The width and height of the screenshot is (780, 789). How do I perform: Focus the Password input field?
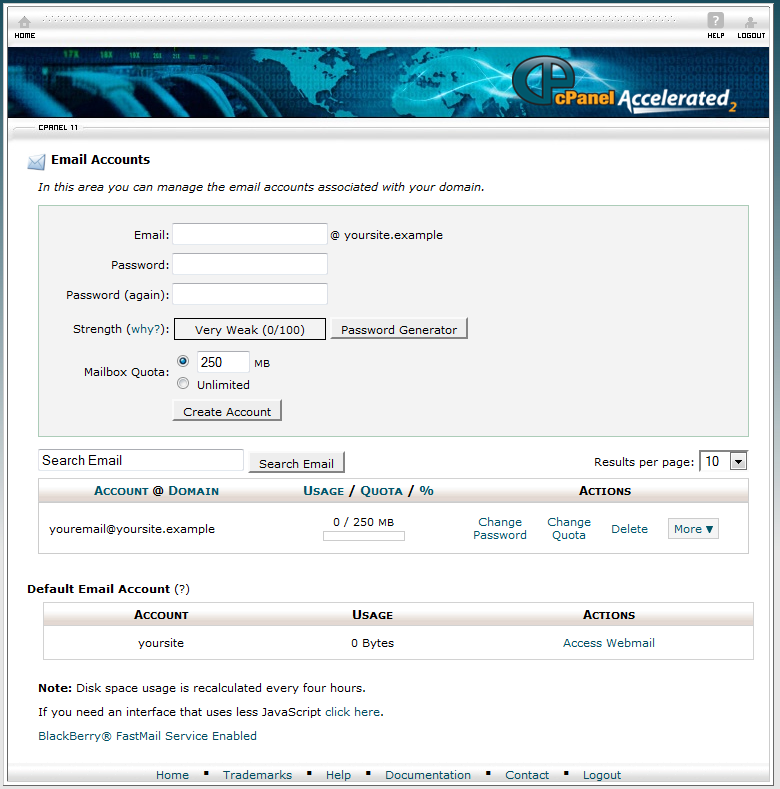coord(250,264)
